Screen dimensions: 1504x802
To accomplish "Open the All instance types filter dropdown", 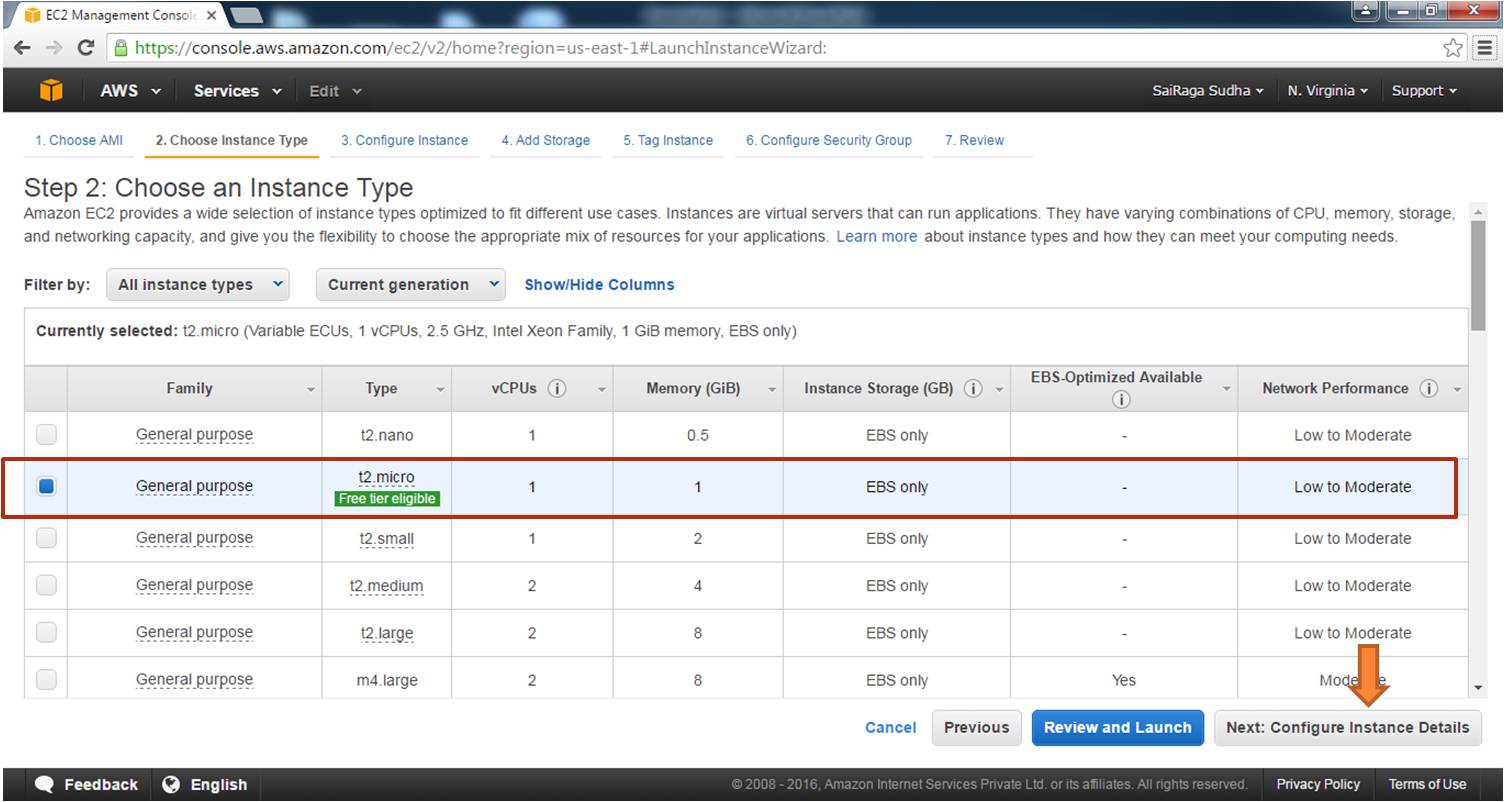I will (198, 284).
